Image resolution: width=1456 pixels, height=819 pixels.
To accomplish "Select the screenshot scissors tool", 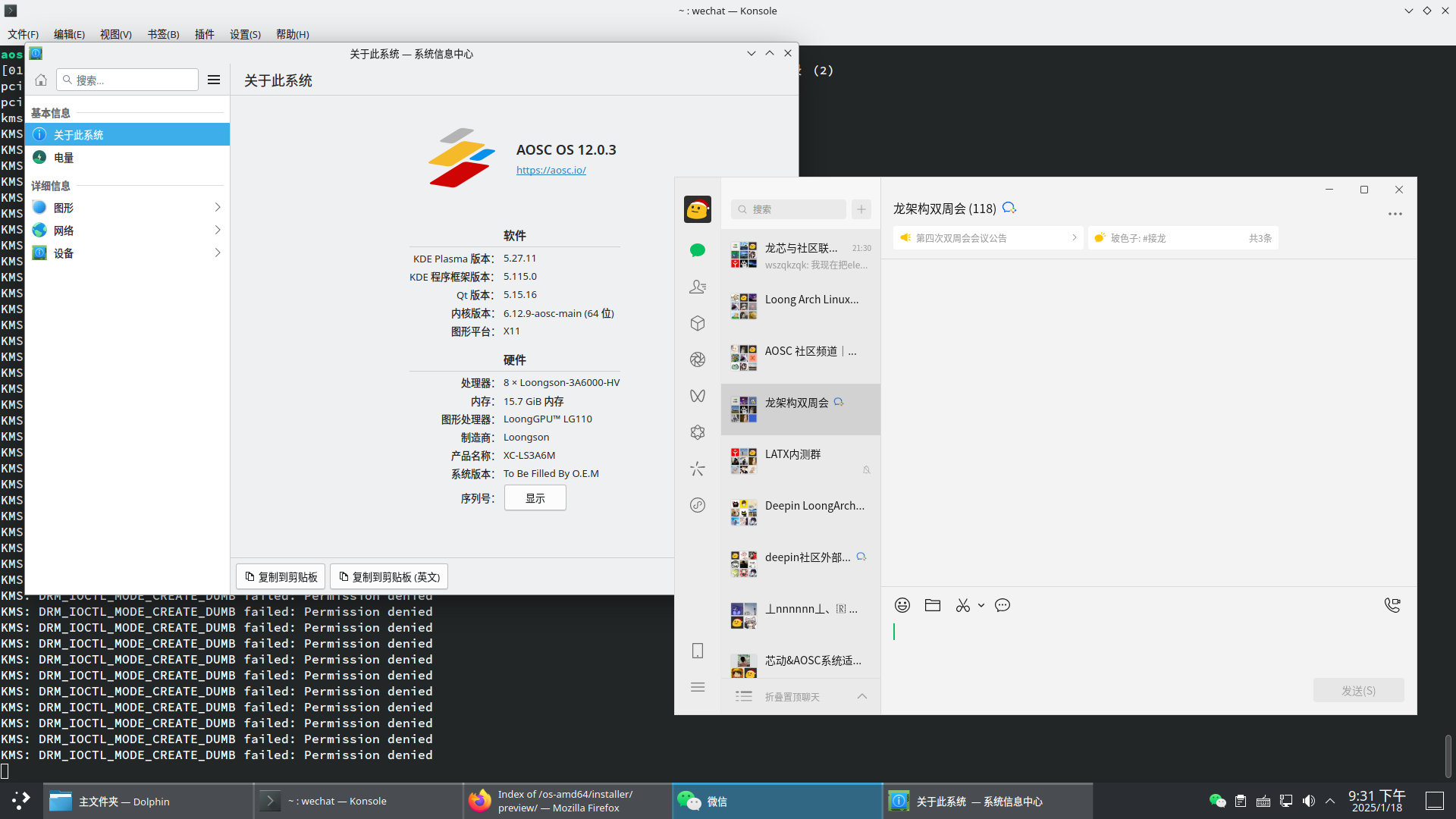I will tap(962, 605).
